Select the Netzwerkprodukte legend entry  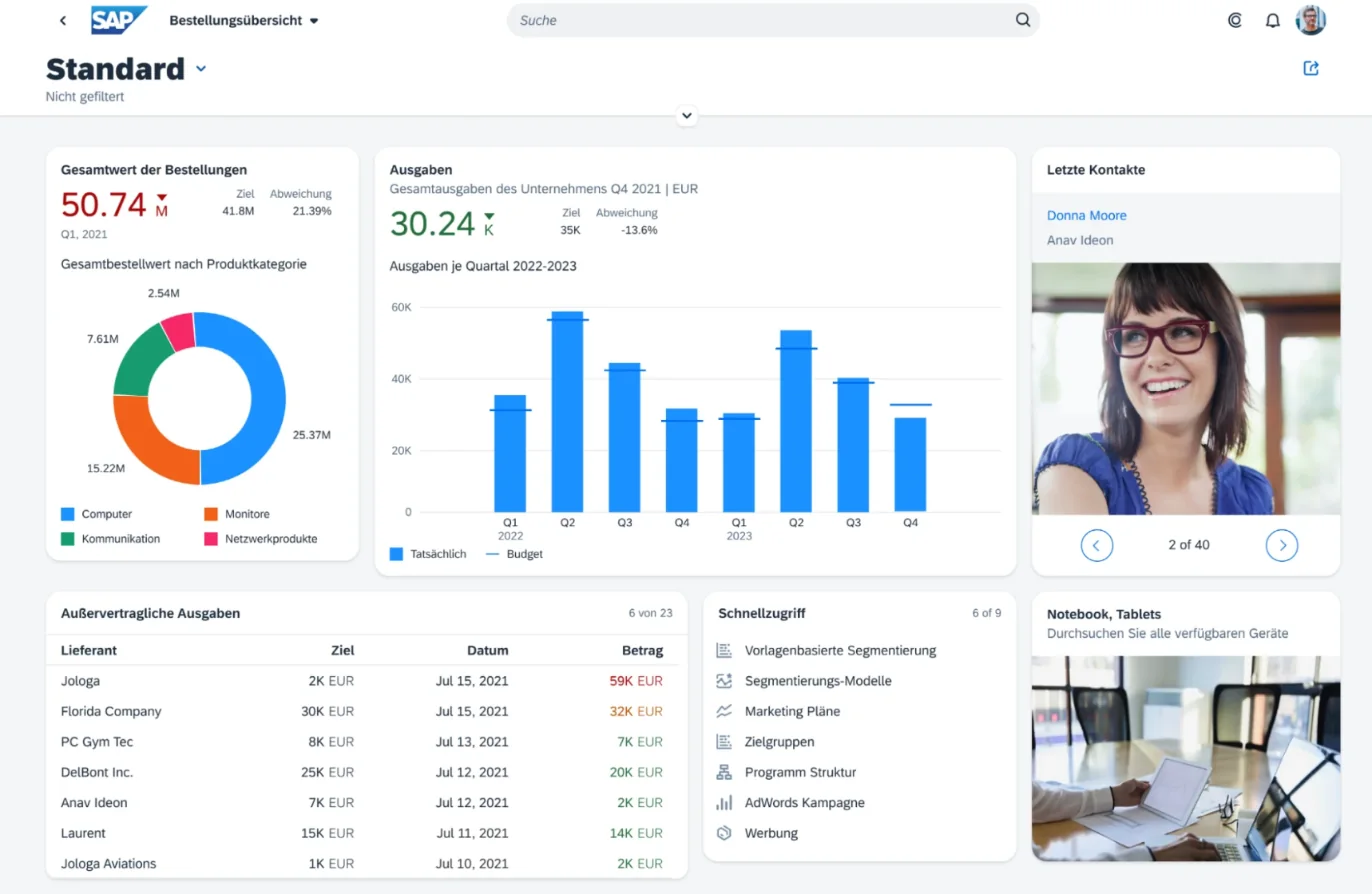(x=261, y=538)
